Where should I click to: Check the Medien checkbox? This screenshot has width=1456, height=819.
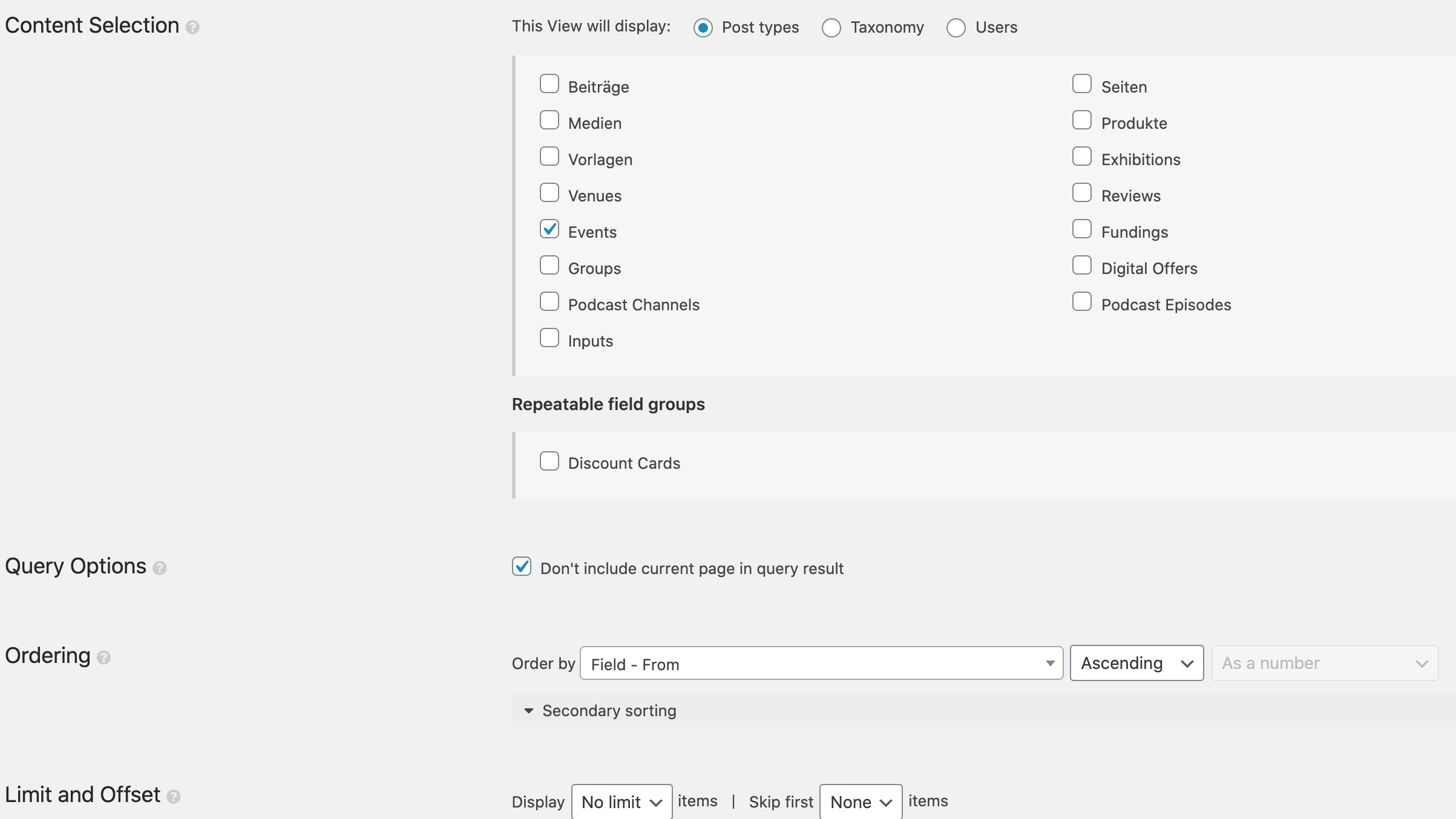549,120
